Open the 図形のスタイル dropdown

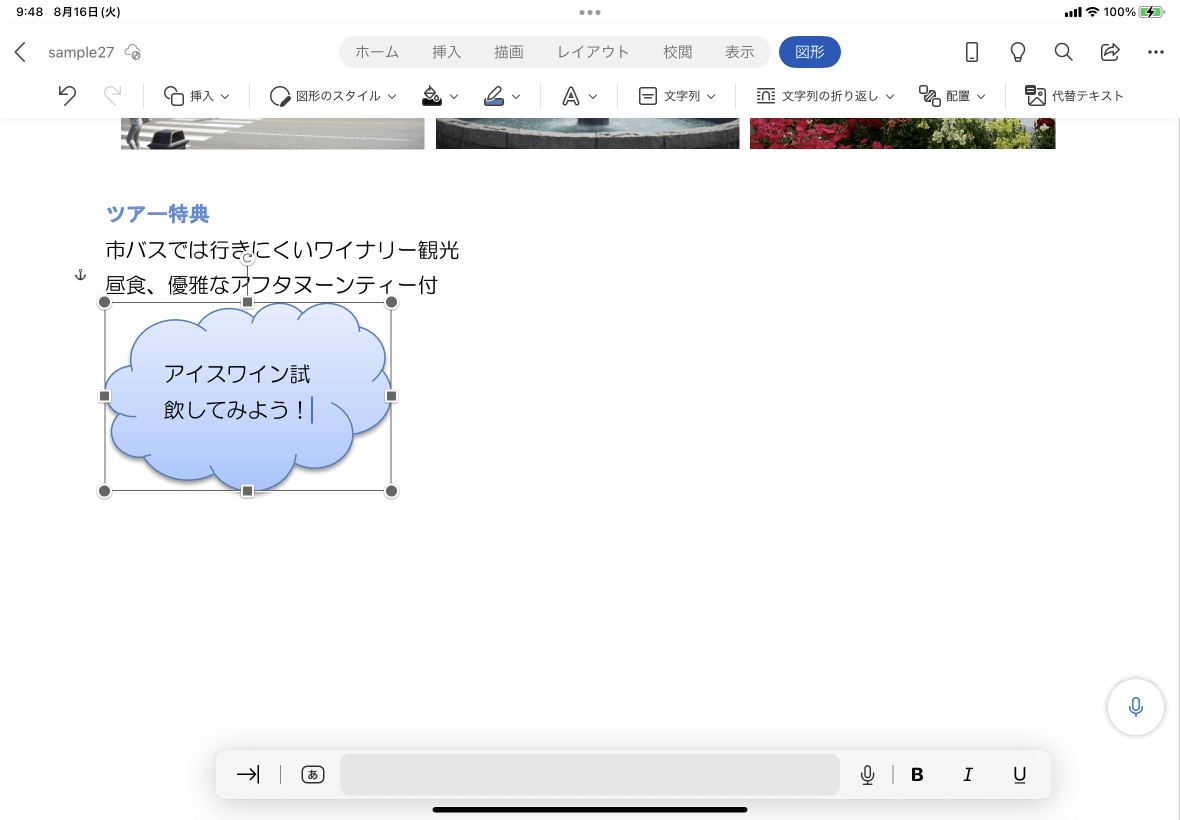point(333,96)
